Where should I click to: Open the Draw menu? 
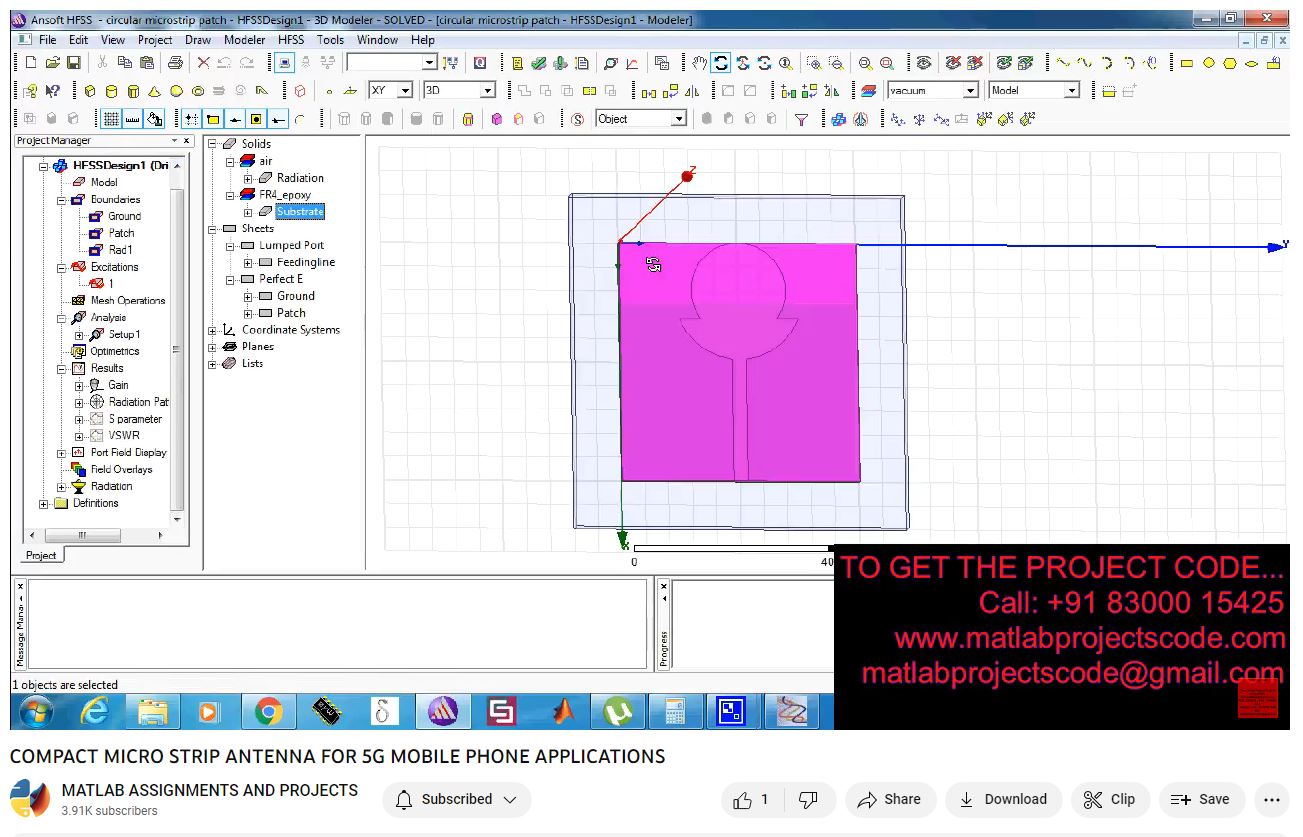coord(198,40)
